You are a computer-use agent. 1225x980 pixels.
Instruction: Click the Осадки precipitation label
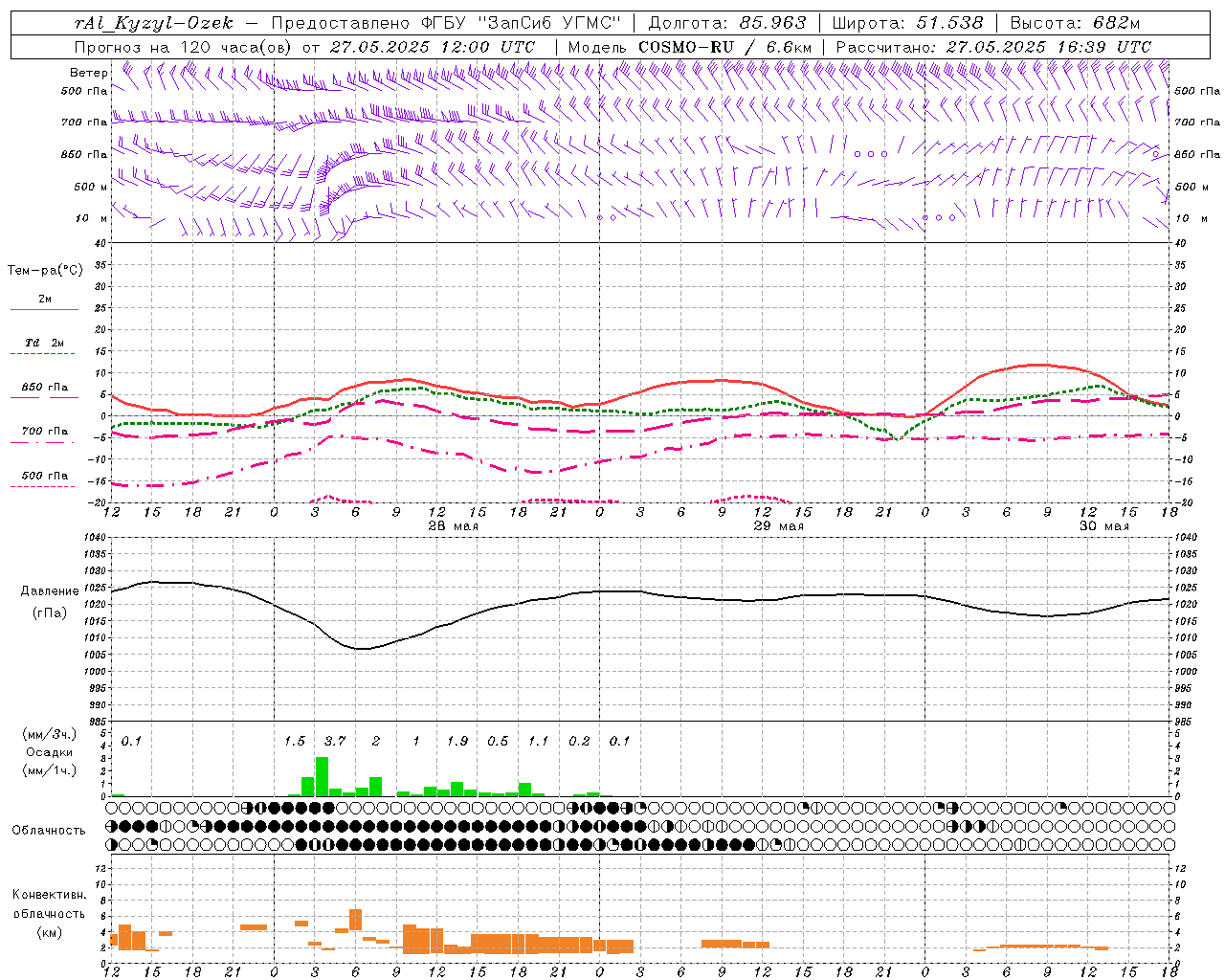(x=50, y=752)
